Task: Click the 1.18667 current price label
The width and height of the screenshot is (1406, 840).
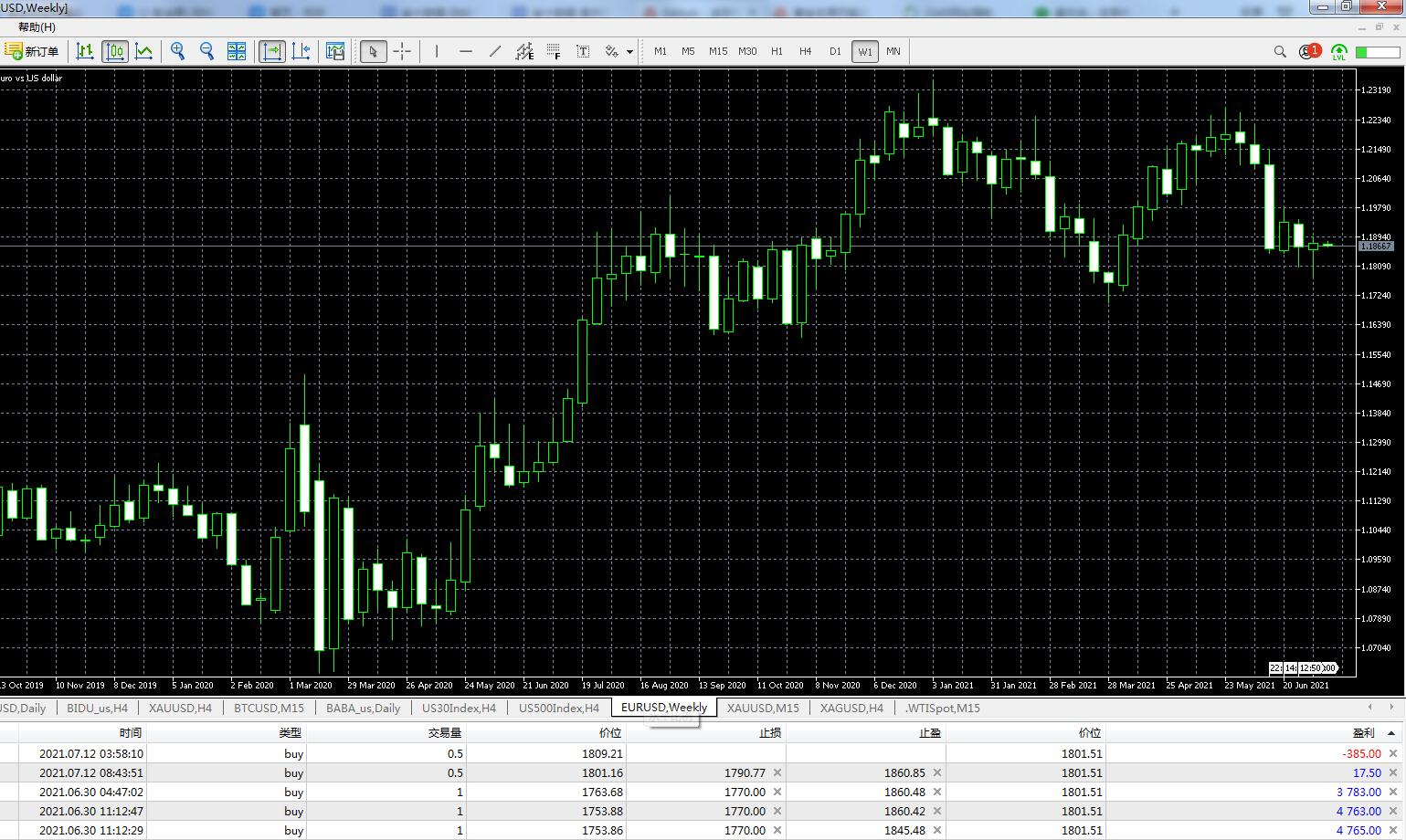Action: (x=1376, y=246)
